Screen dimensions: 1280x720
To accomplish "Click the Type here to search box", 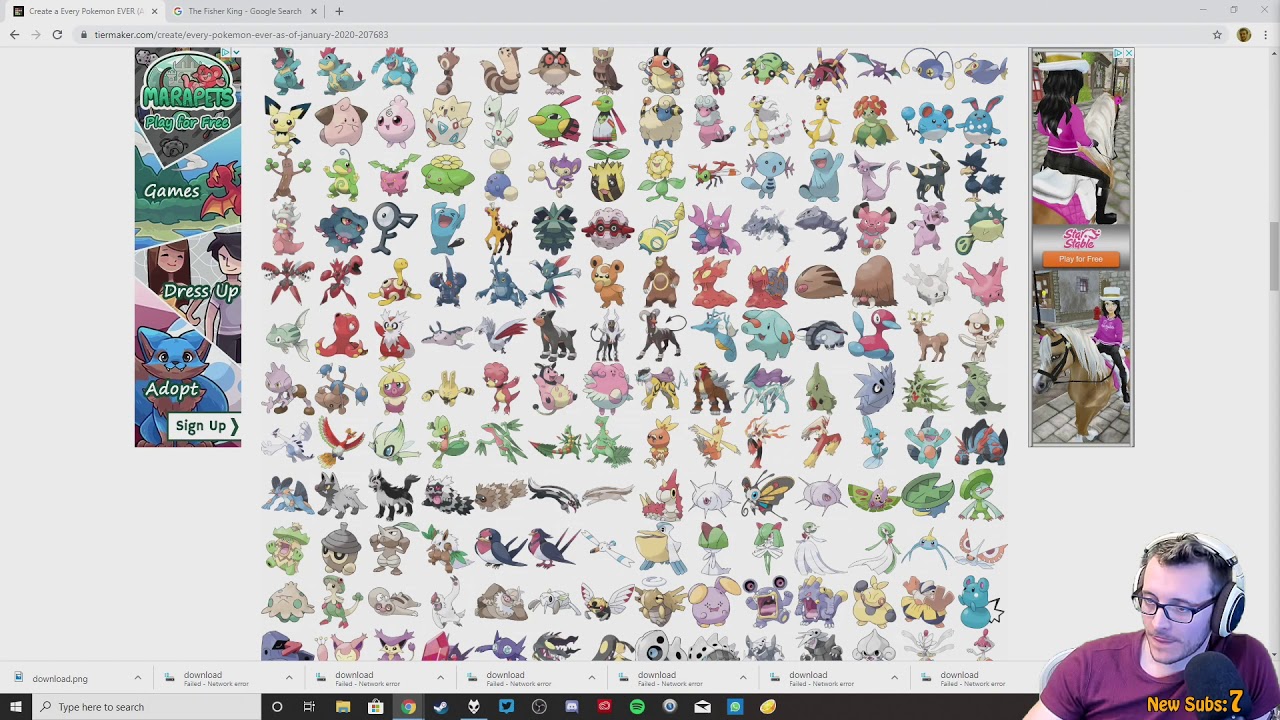I will 145,707.
